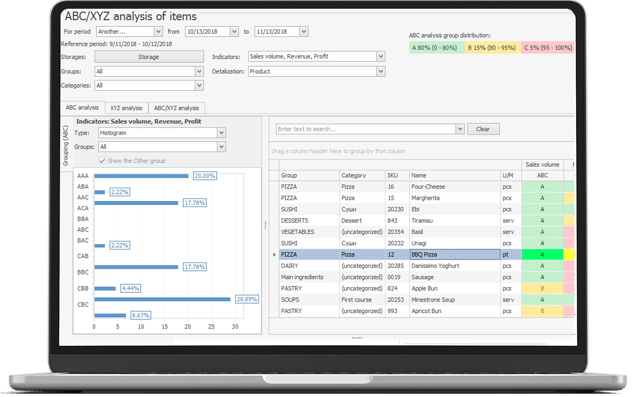Click the DESSERTS group cell
Viewport: 636px width, 397px height.
309,221
